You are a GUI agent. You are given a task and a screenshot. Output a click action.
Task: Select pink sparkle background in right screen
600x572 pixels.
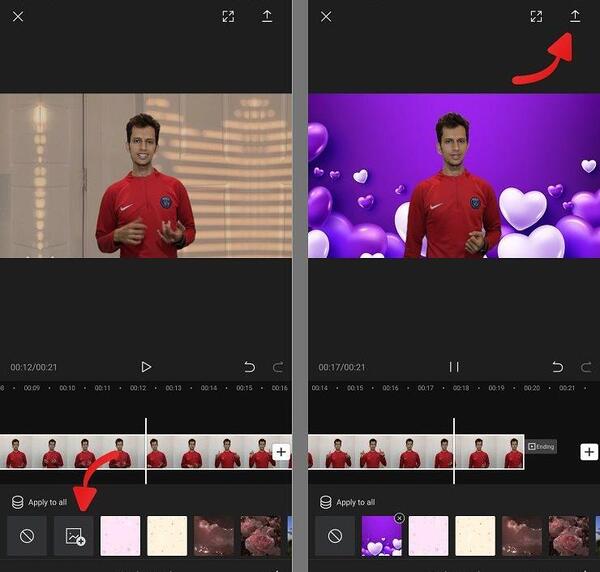428,536
